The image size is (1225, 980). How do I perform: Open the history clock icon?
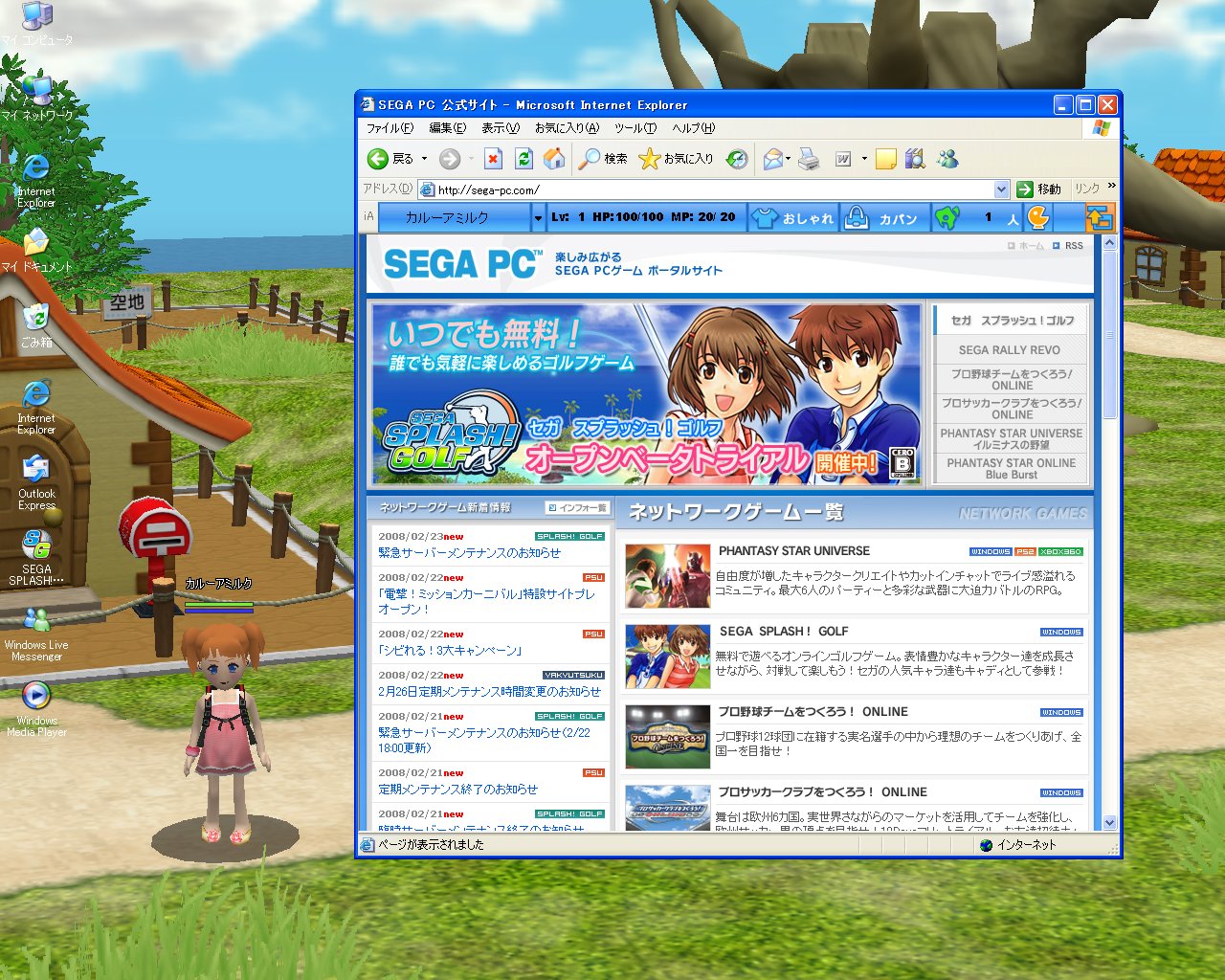(737, 159)
